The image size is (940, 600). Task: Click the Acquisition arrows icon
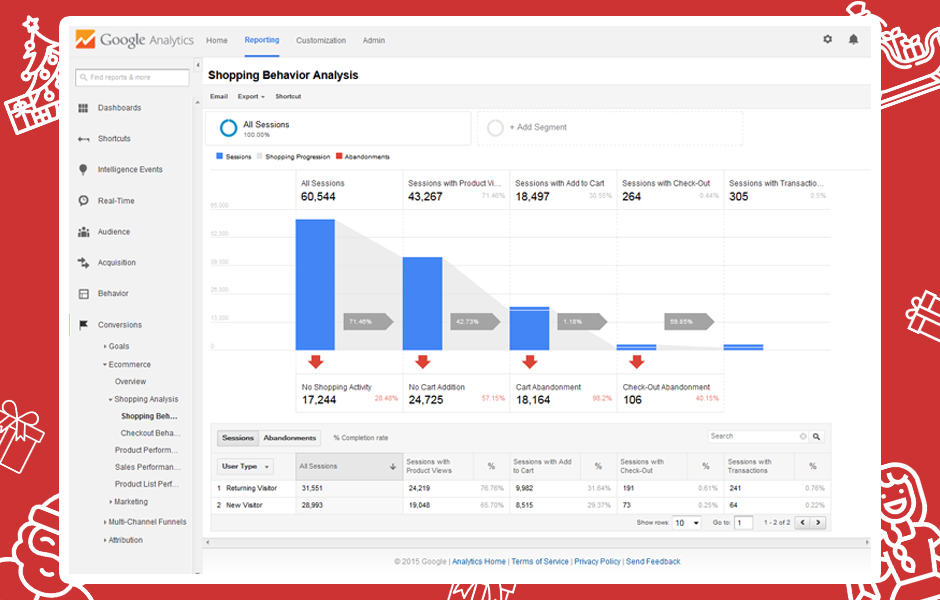coord(83,263)
